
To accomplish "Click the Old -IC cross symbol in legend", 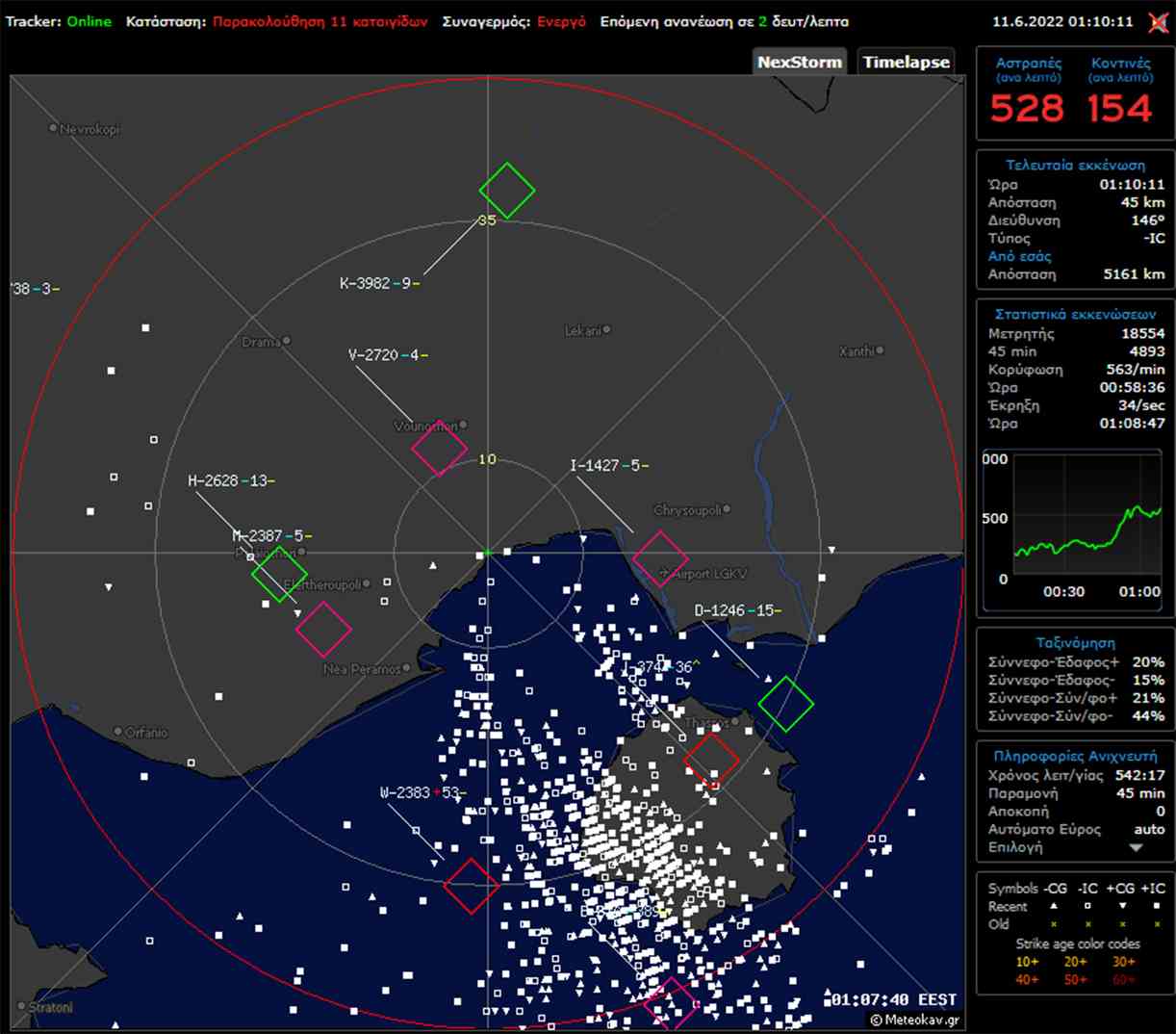I will pyautogui.click(x=1087, y=924).
